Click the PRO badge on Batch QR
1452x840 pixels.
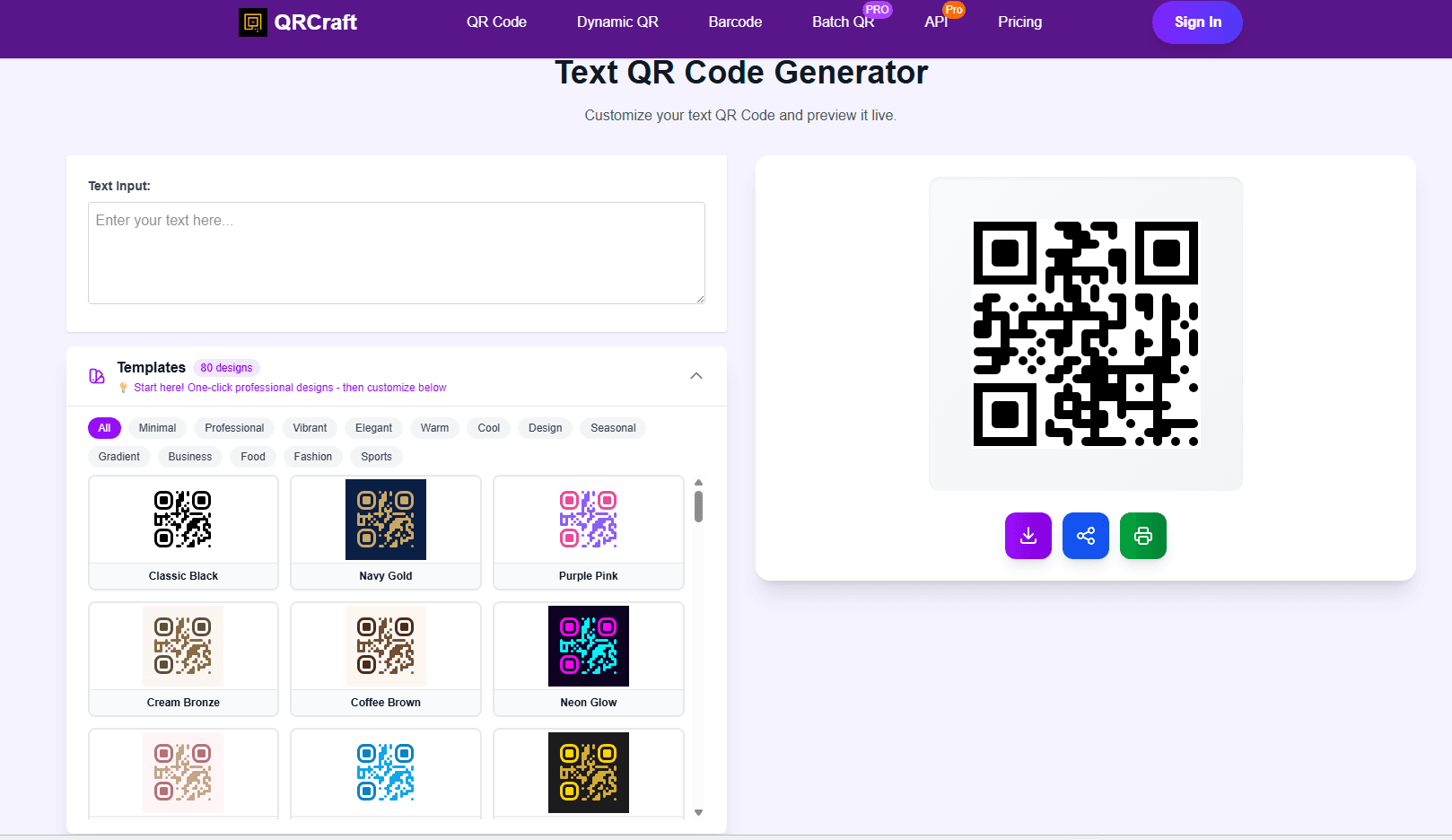878,10
